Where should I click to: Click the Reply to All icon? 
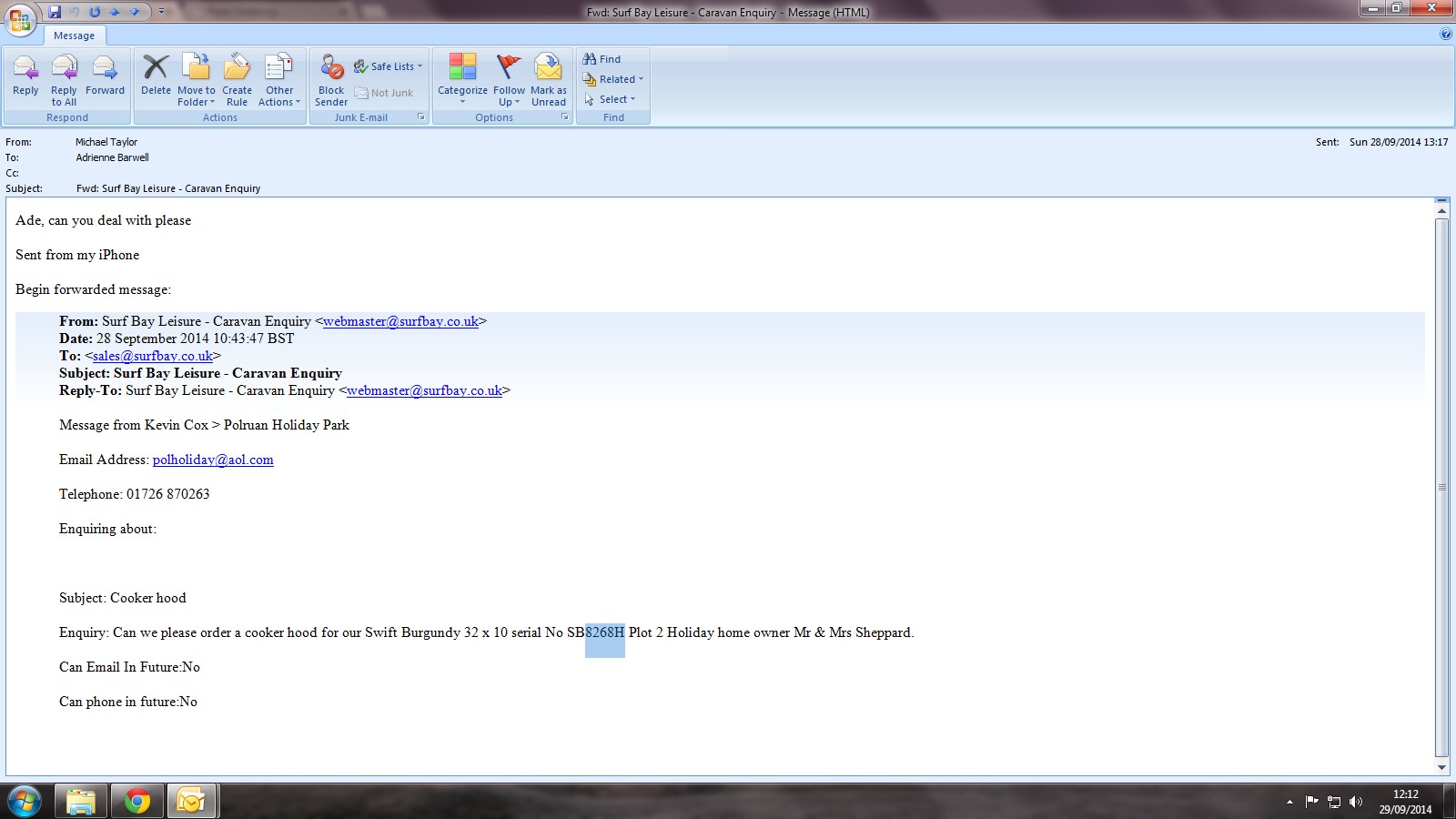point(64,76)
